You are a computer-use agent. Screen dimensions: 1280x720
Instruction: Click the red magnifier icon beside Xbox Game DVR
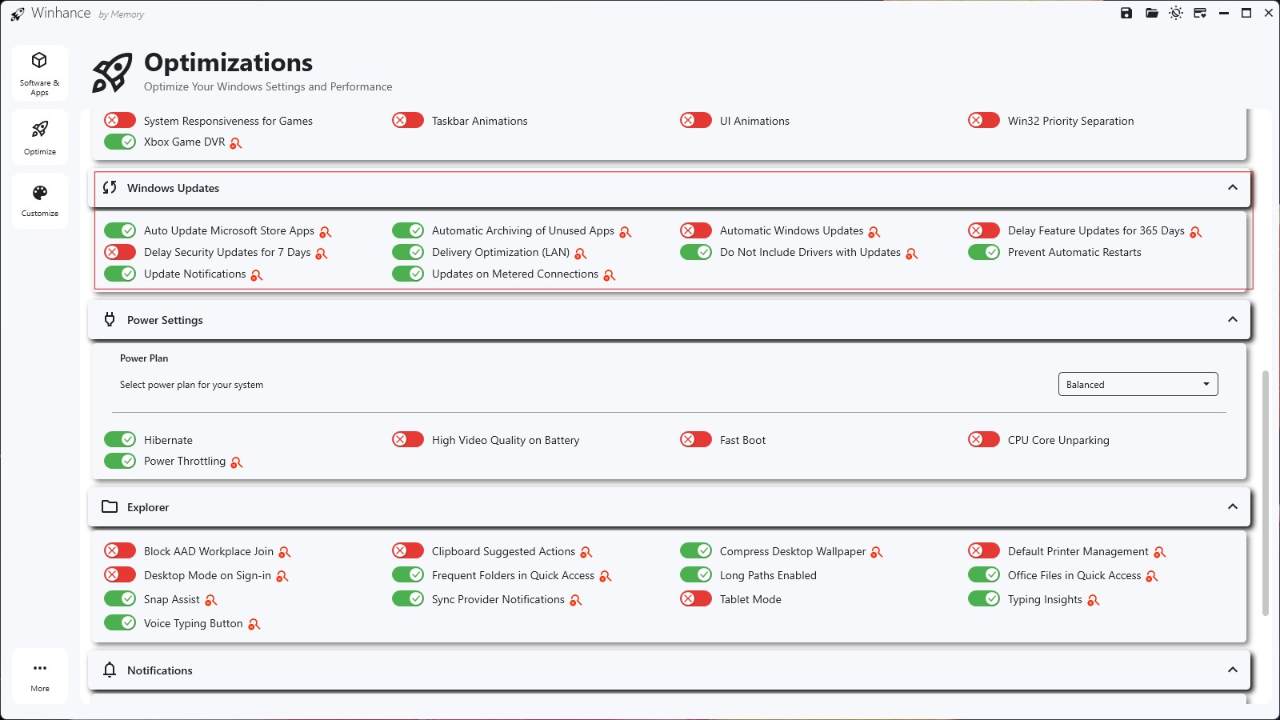pos(236,143)
